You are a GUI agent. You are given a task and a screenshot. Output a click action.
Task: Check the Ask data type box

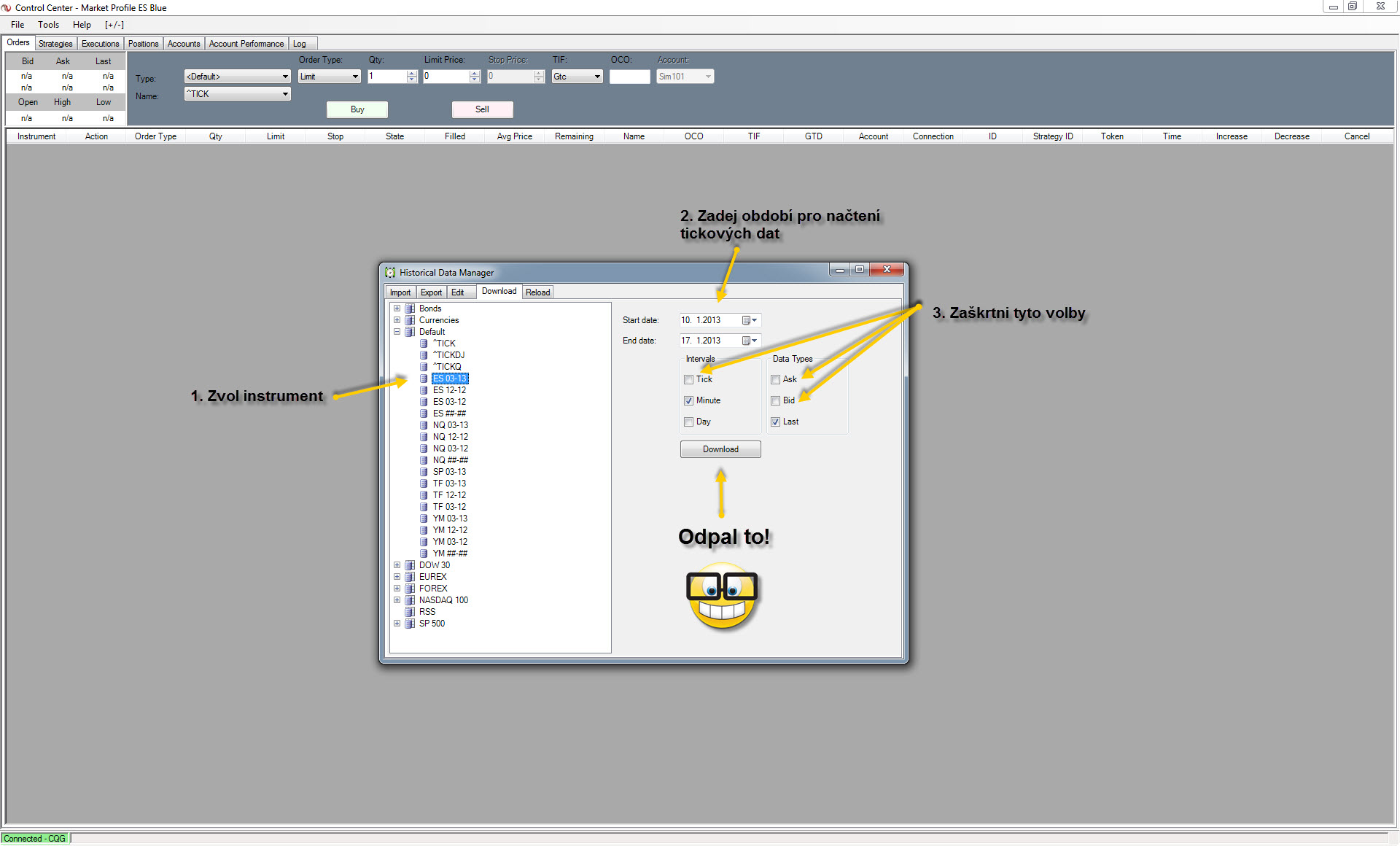click(x=775, y=379)
